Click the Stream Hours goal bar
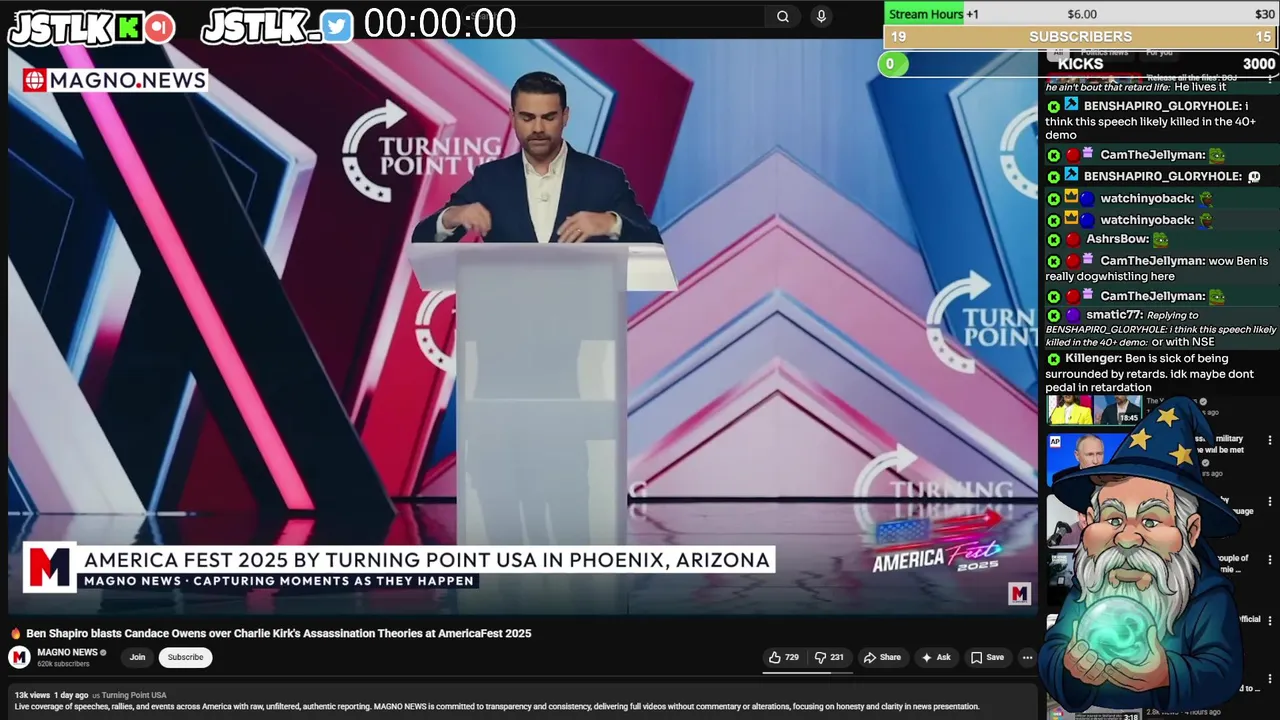This screenshot has height=720, width=1280. pyautogui.click(x=1080, y=13)
